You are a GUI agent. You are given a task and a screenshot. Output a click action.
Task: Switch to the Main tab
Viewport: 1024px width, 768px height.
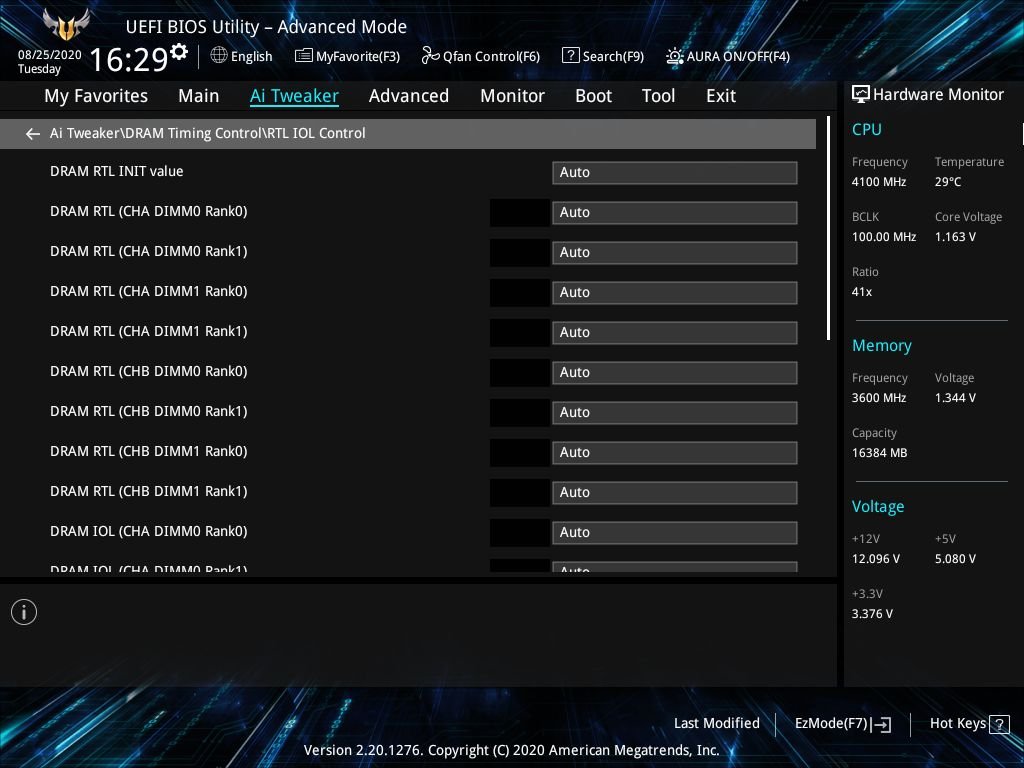[199, 96]
